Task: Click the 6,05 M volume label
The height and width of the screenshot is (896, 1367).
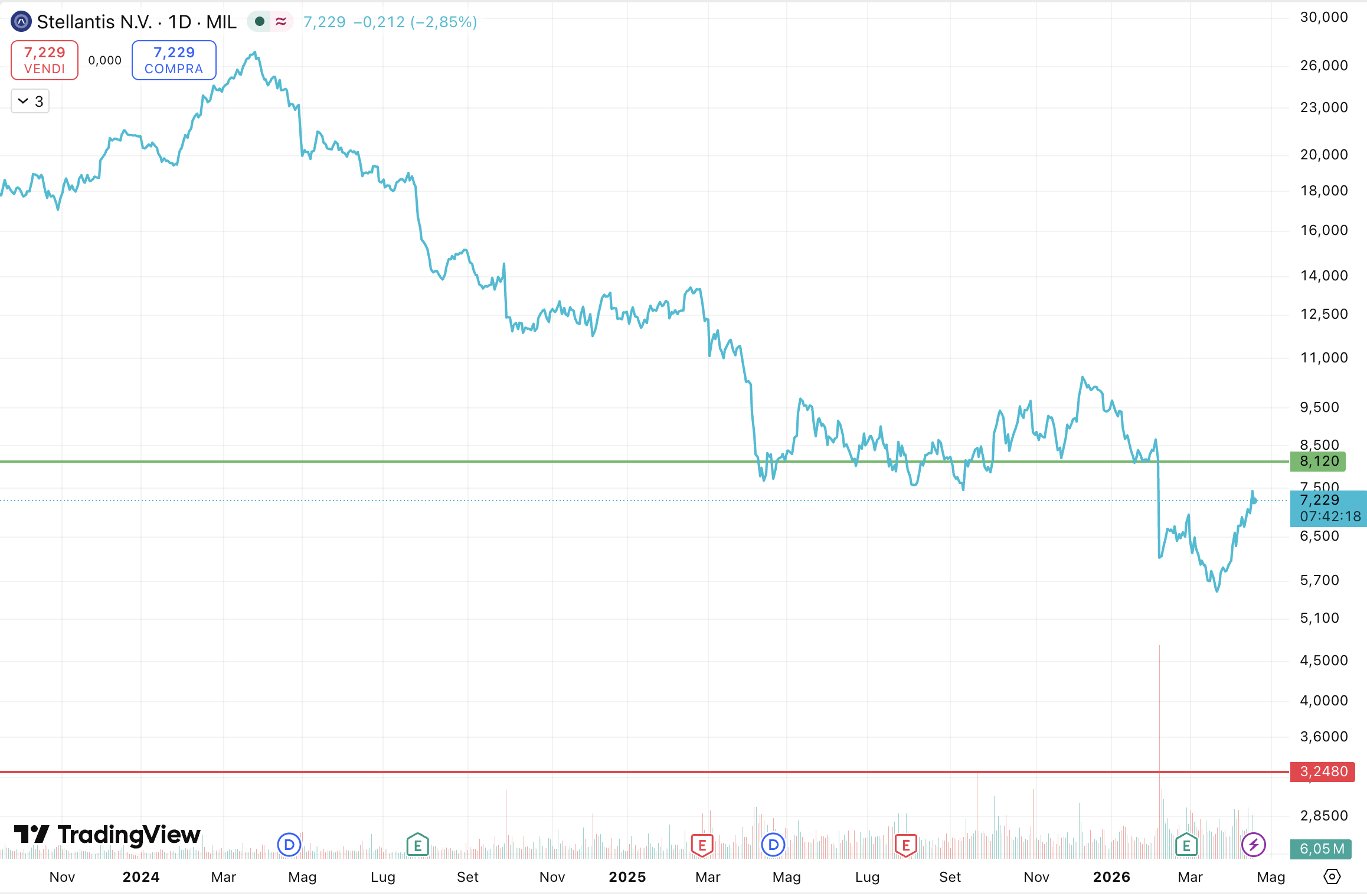Action: coord(1321,848)
